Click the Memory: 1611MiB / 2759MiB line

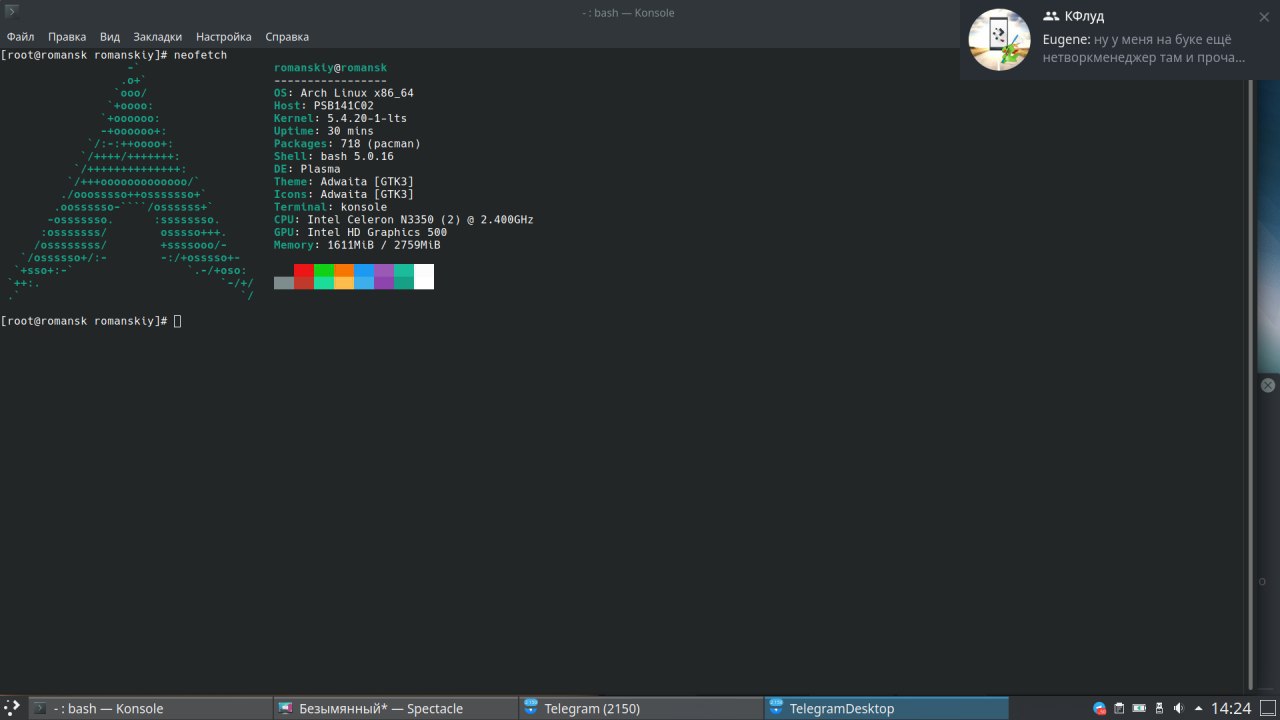(357, 245)
